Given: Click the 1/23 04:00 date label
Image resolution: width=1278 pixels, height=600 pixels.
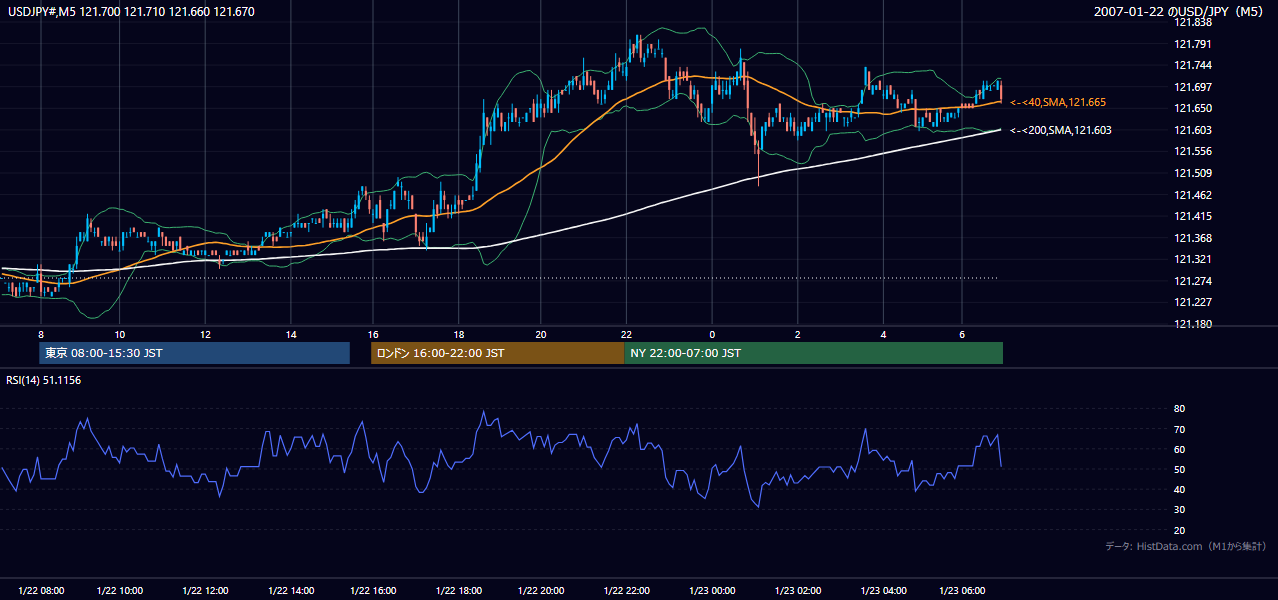Looking at the screenshot, I should 884,590.
